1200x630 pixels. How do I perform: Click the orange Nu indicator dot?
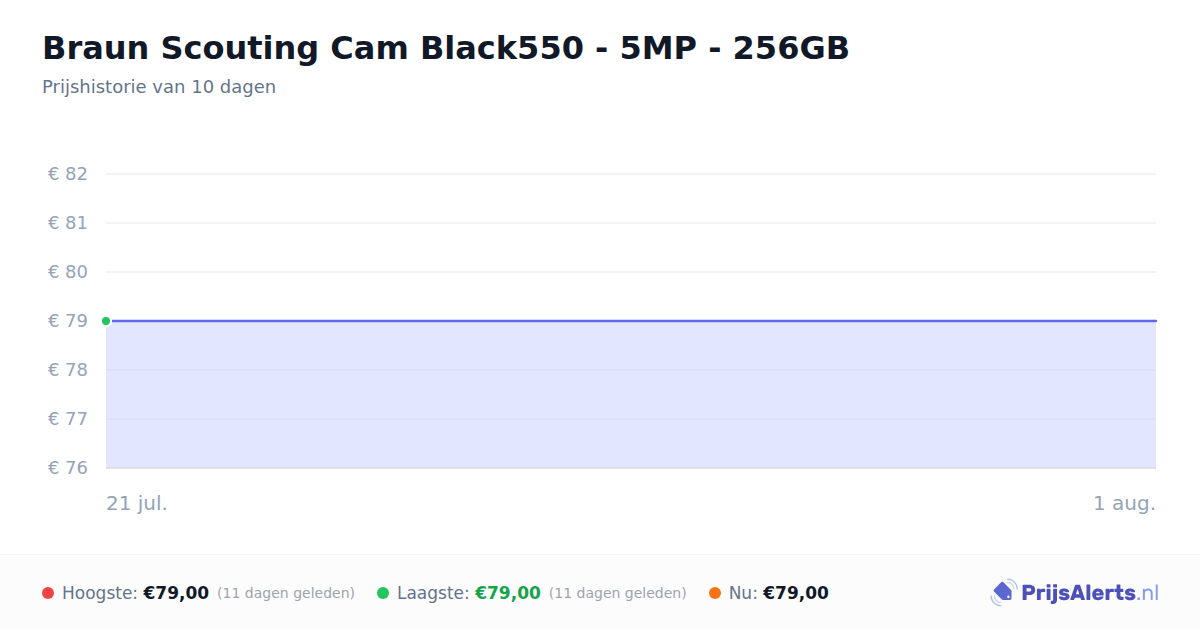tap(715, 593)
